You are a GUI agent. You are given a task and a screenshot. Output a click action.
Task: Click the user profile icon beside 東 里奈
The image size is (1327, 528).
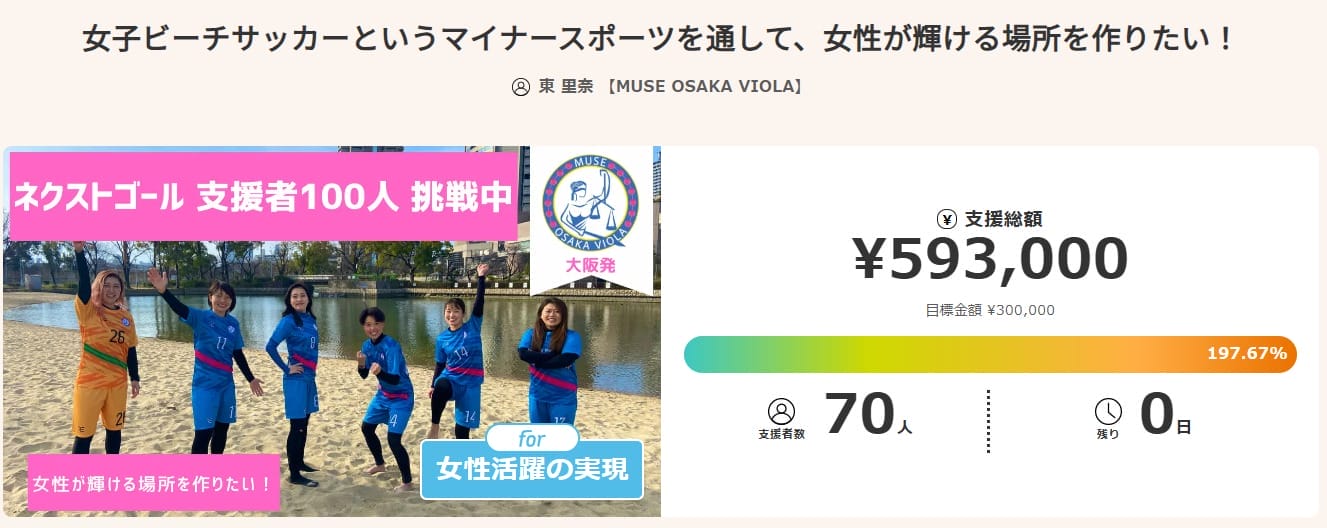(x=521, y=87)
